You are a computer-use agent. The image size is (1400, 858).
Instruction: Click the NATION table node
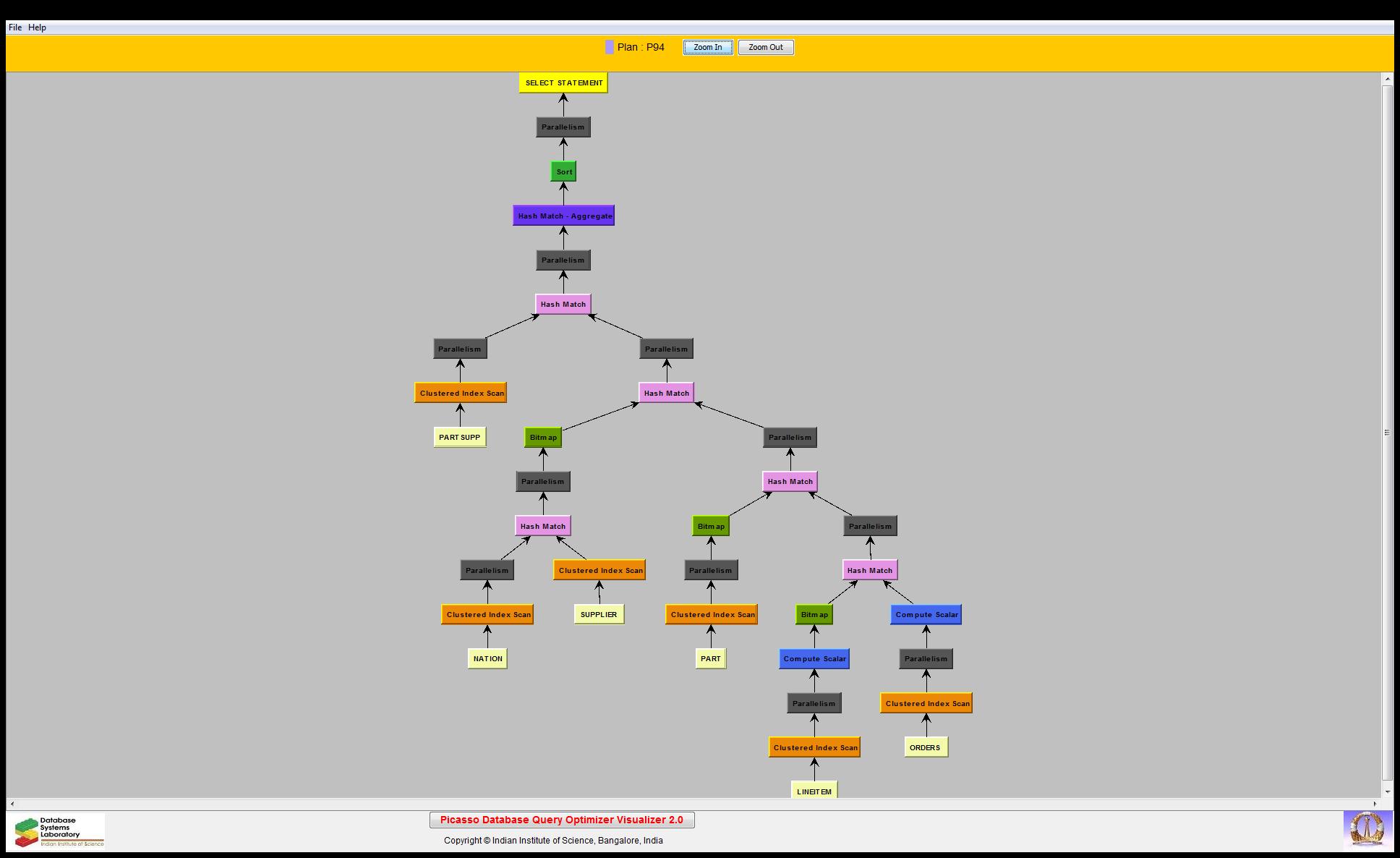(487, 658)
